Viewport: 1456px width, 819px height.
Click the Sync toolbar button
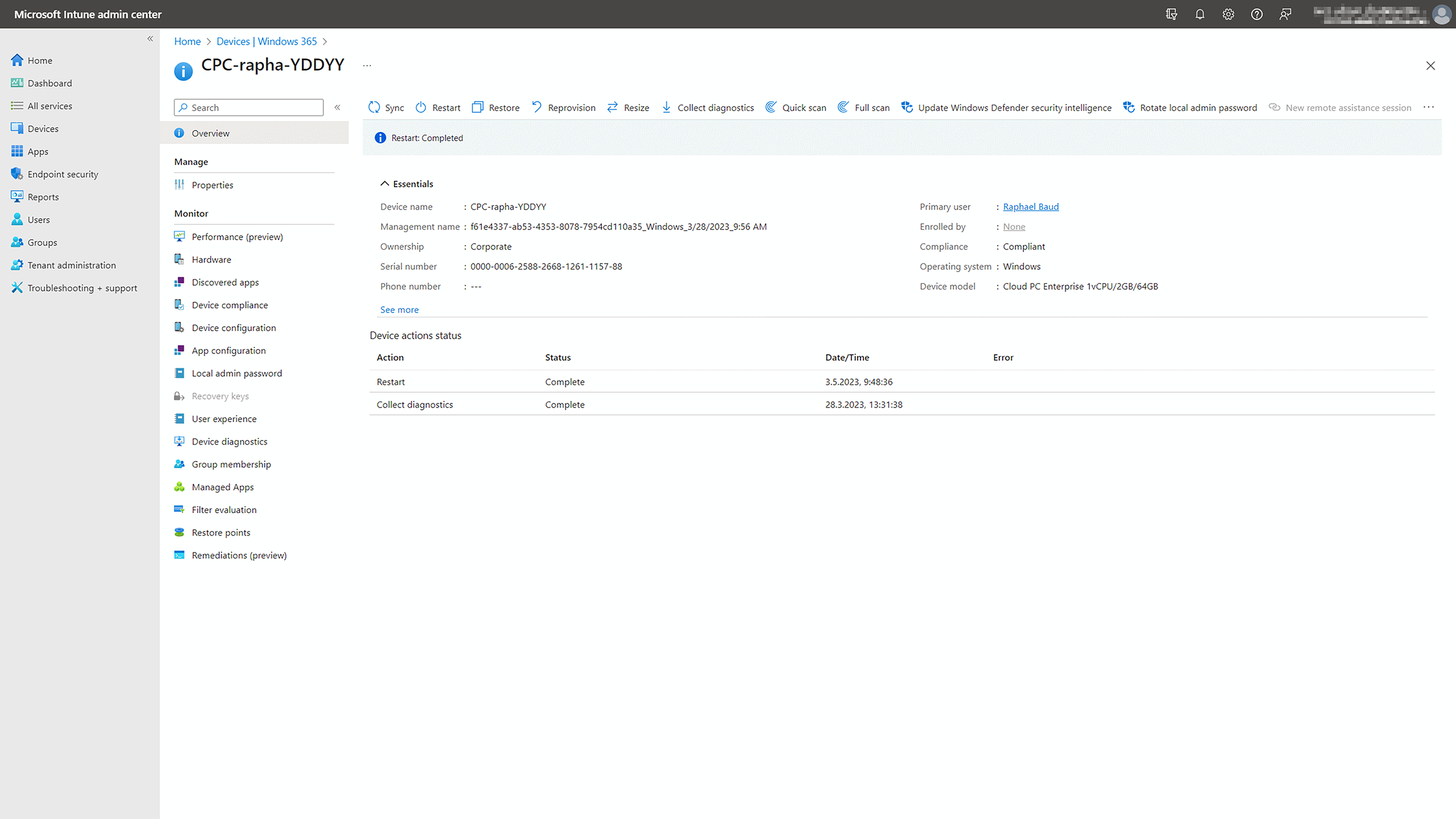386,107
